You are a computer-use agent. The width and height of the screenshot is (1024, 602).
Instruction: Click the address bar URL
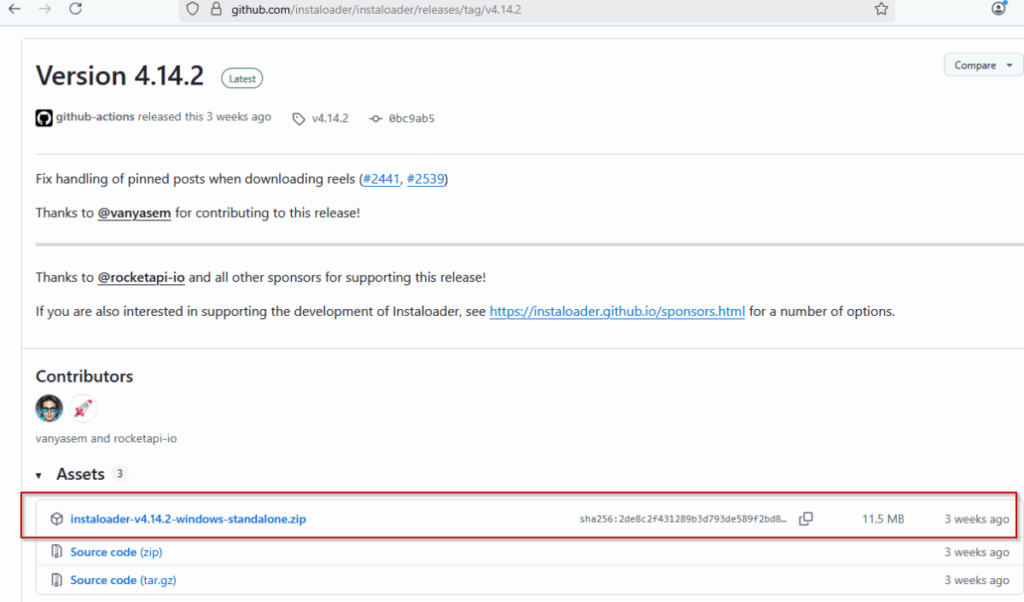(376, 10)
